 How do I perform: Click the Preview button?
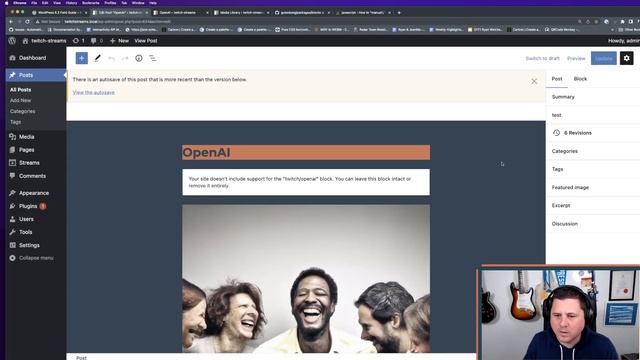click(x=576, y=58)
